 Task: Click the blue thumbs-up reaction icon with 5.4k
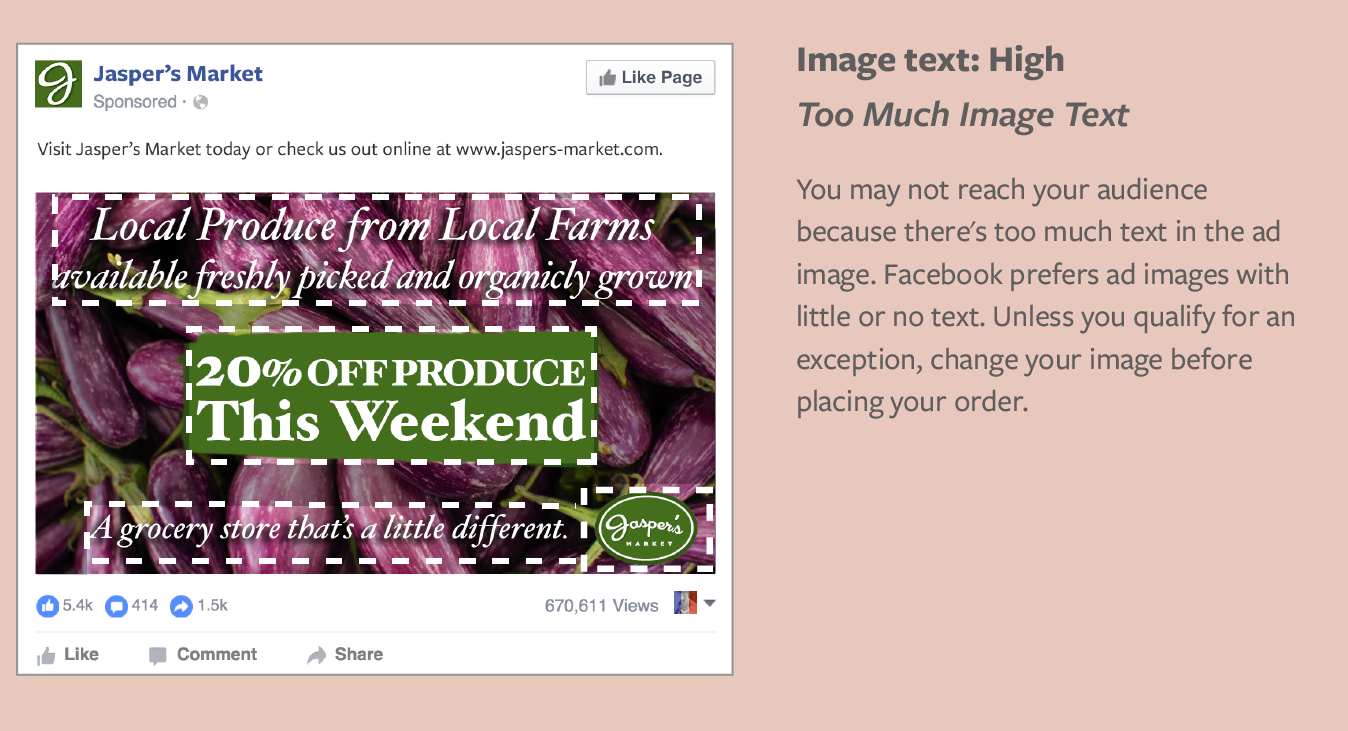[x=48, y=606]
